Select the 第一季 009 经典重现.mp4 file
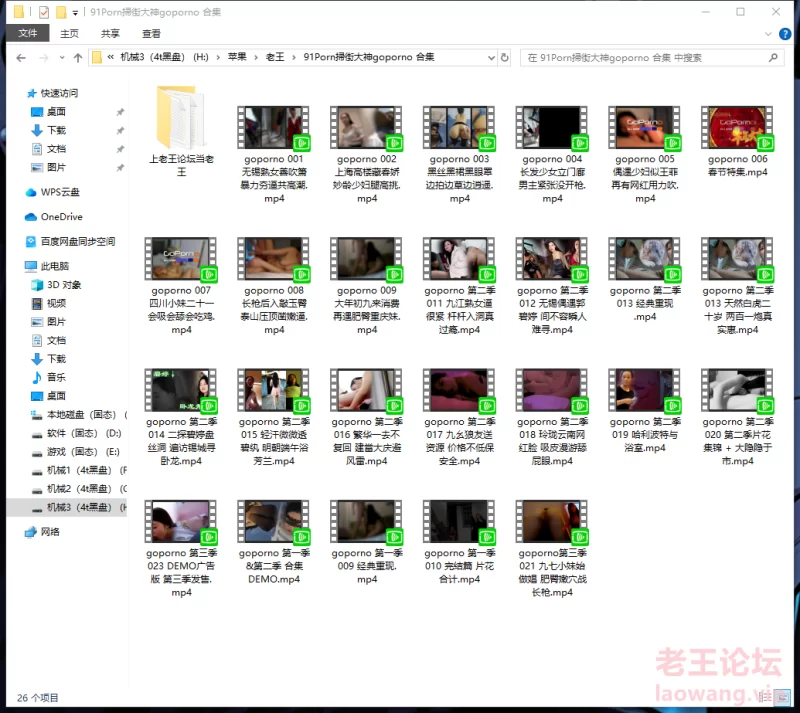 [x=367, y=543]
